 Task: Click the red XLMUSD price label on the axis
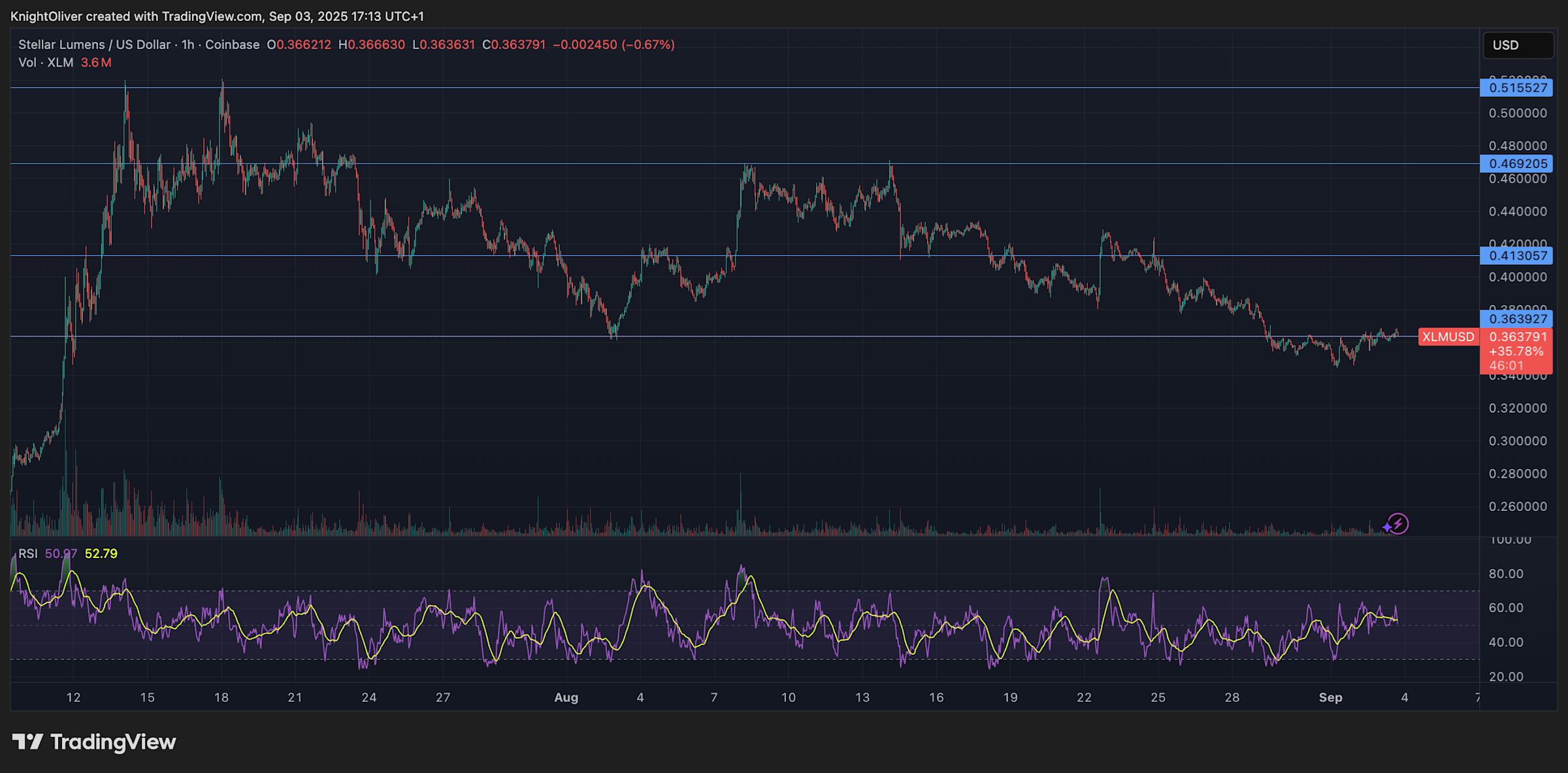pos(1448,337)
